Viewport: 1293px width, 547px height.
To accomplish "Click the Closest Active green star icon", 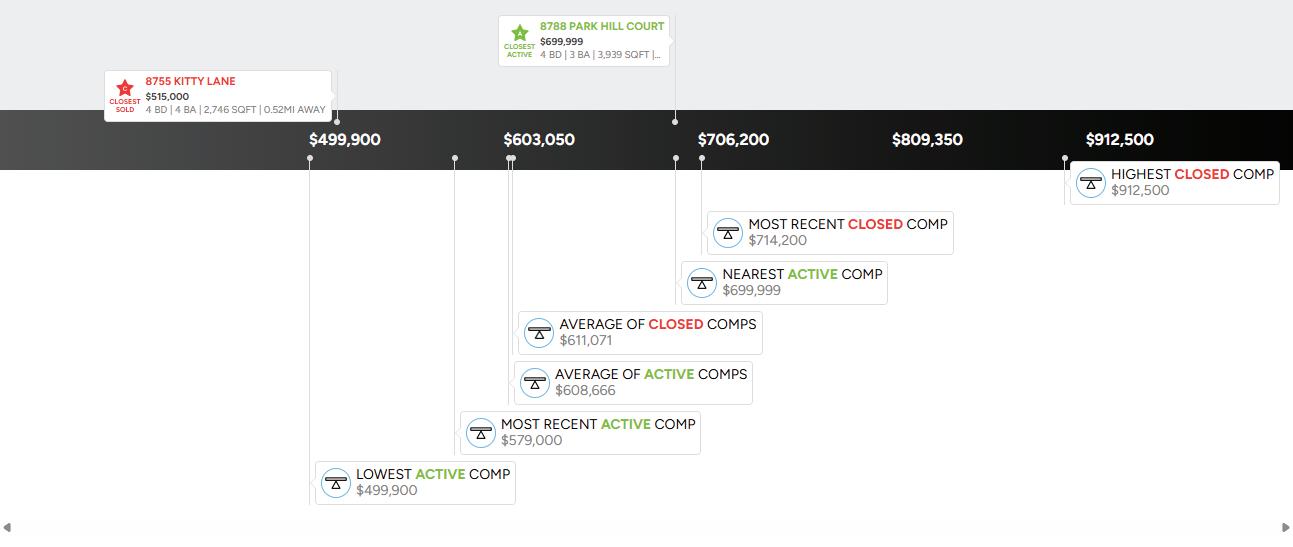I will pyautogui.click(x=519, y=33).
